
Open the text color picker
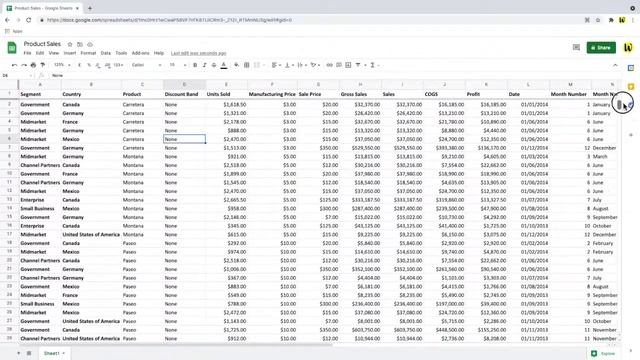[x=224, y=65]
